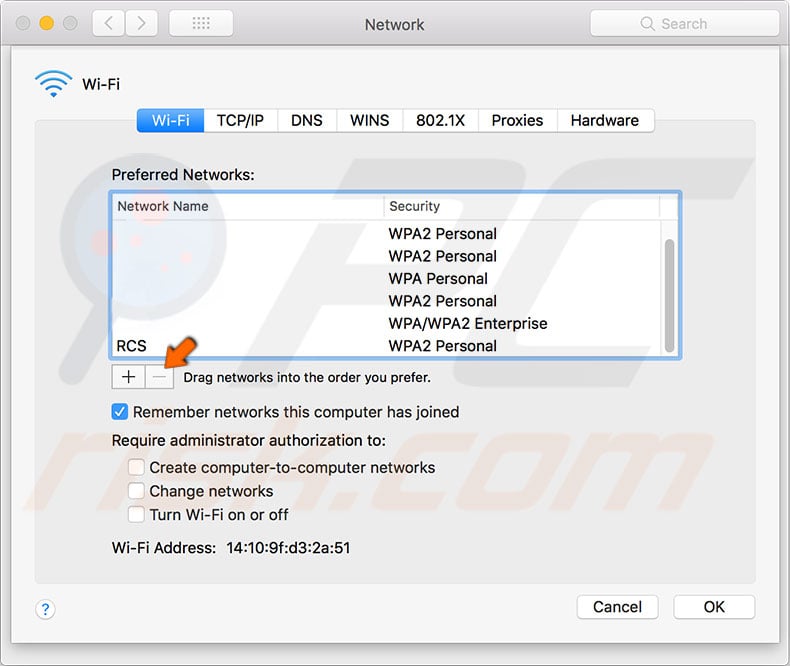Remove network with the minus button

pos(160,377)
